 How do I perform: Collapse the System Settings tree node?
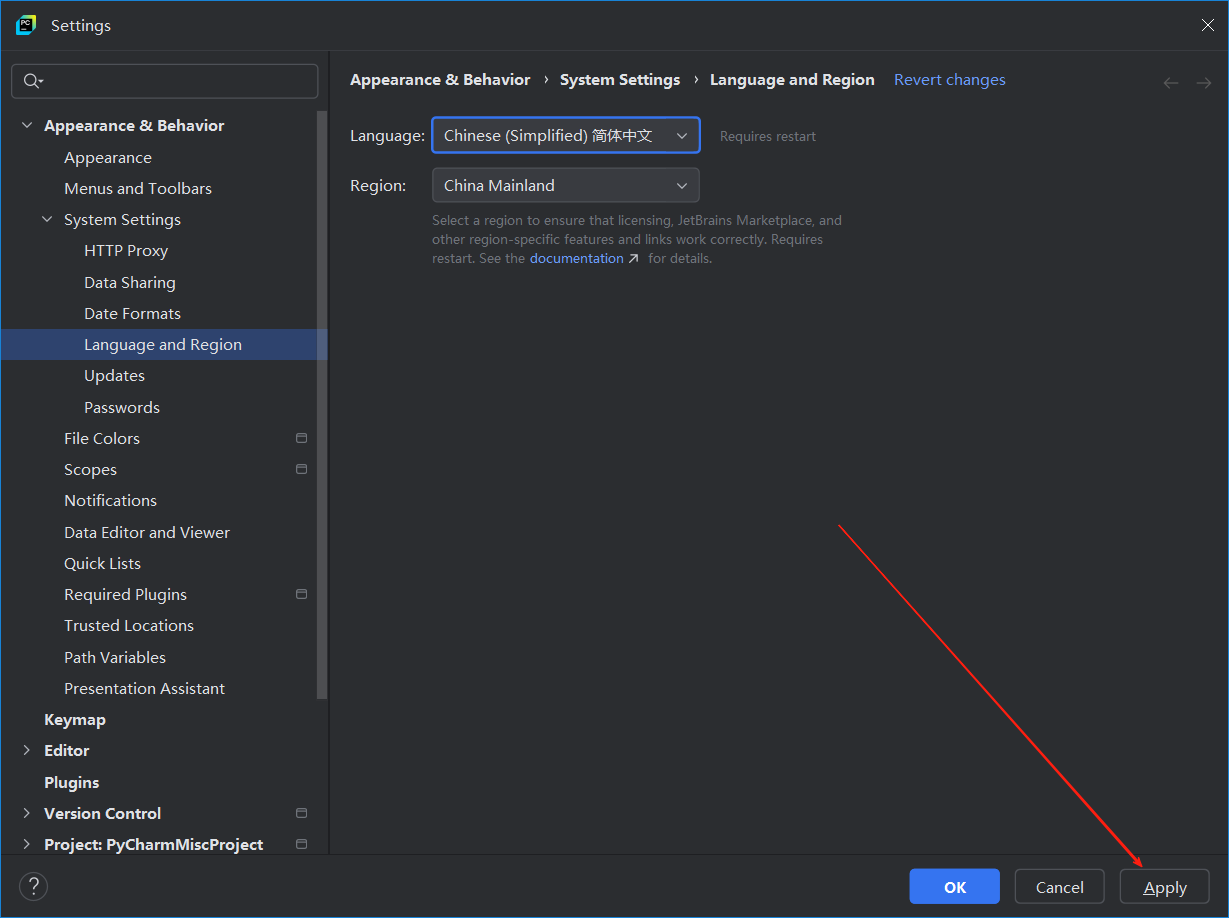coord(47,219)
